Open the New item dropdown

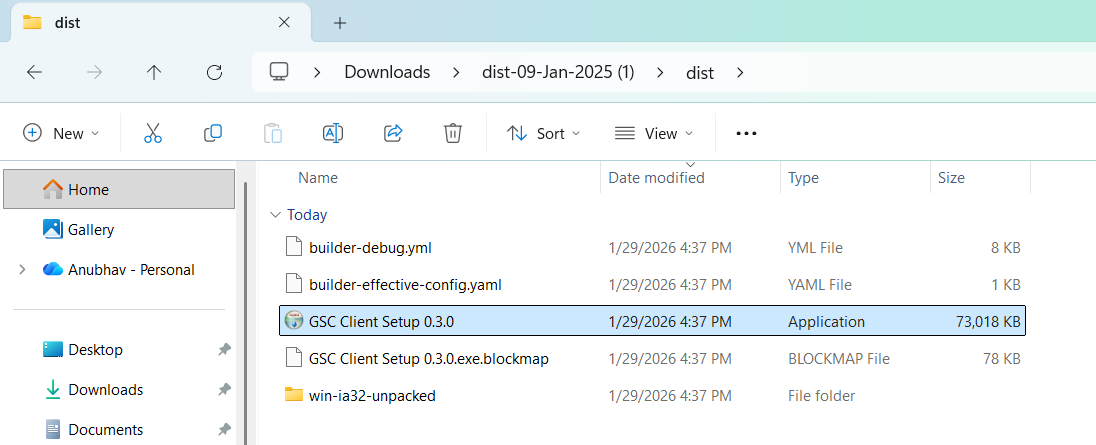(61, 133)
